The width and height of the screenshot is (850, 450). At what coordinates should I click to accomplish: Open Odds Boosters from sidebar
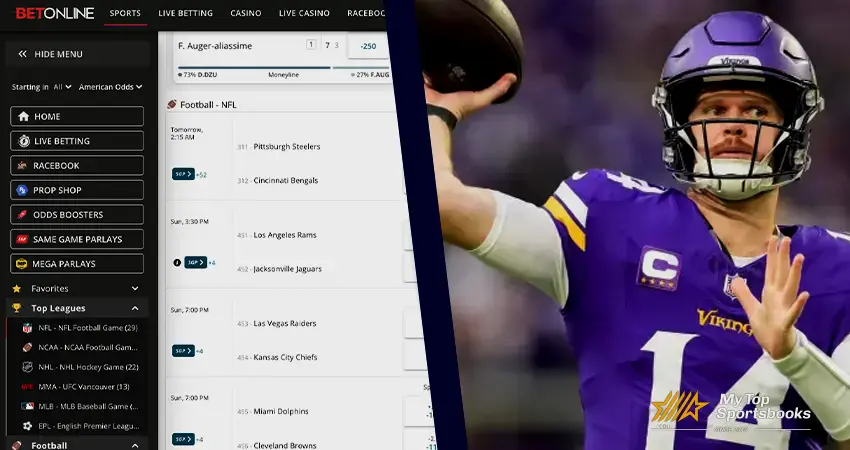click(x=77, y=215)
